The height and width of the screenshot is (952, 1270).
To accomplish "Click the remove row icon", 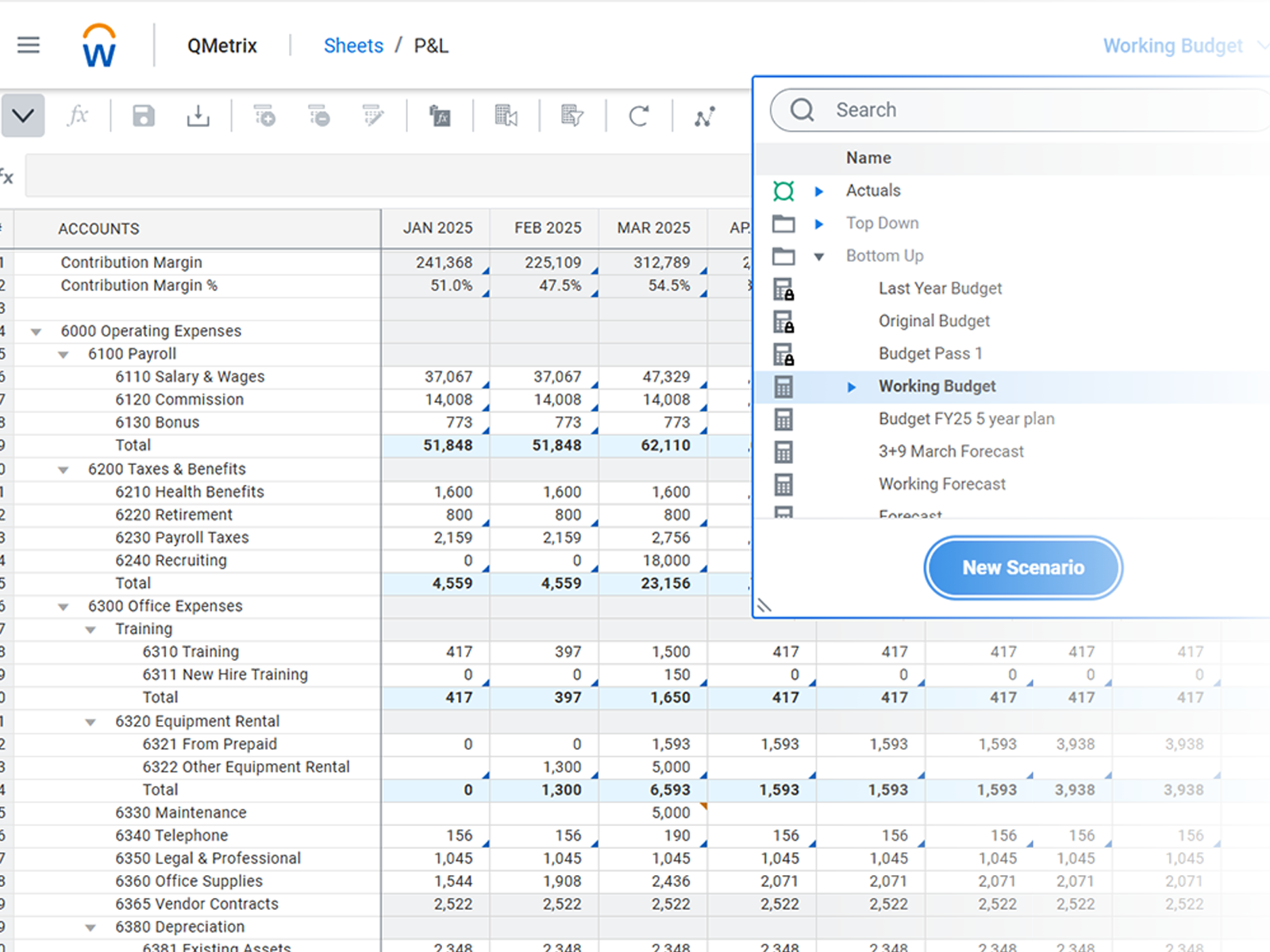I will (319, 117).
